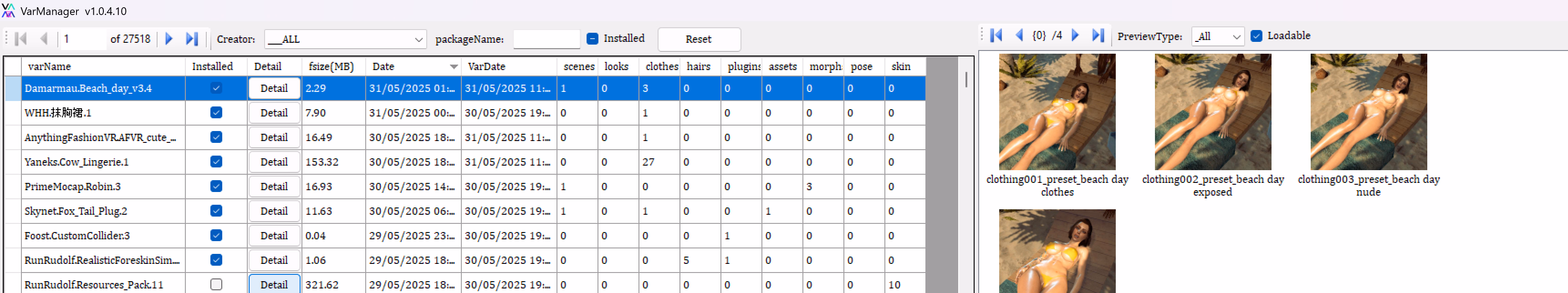Select clothing001_preset_beach day clothes thumbnail

pos(1057,112)
